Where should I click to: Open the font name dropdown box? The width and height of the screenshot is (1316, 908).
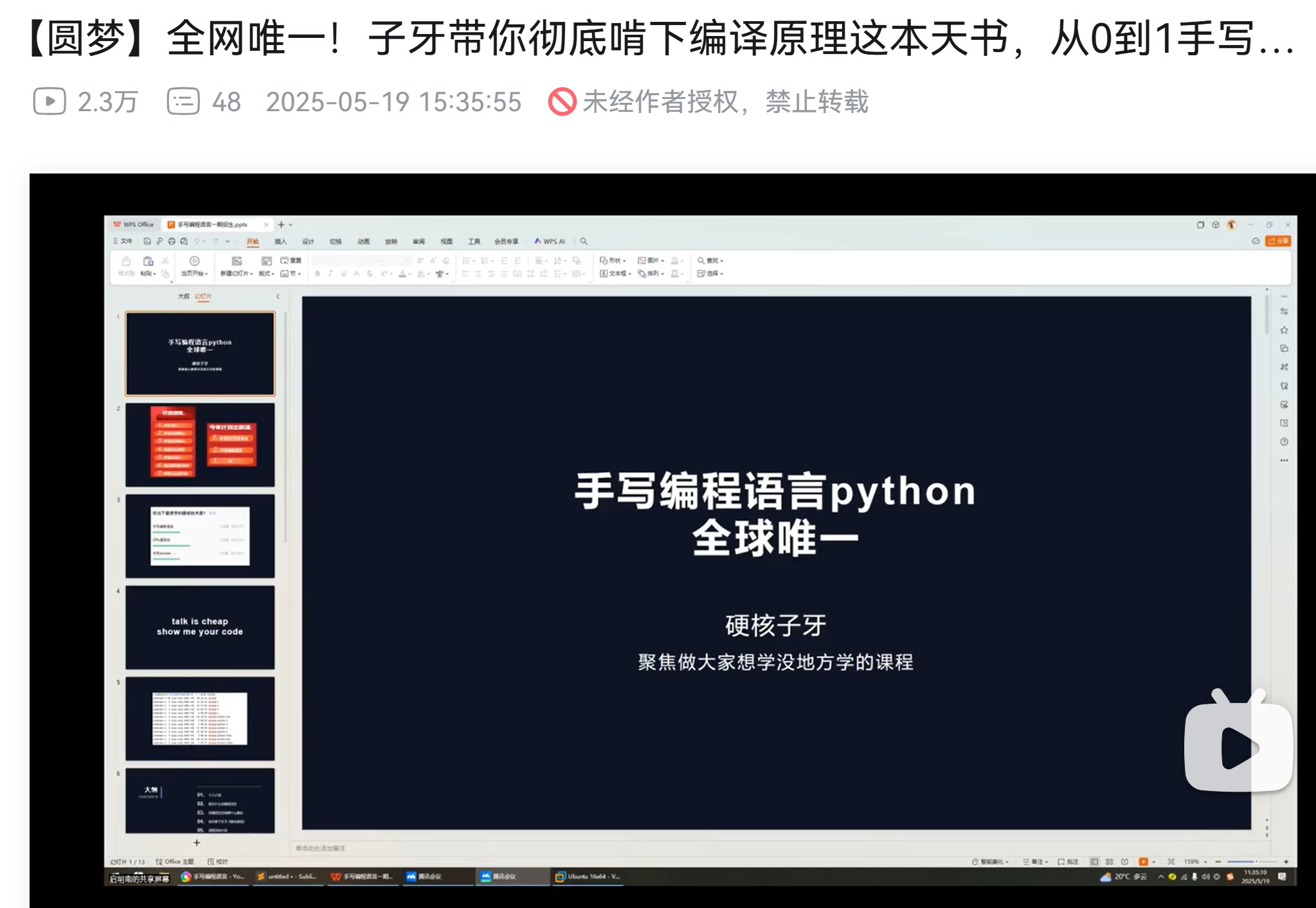click(x=347, y=260)
